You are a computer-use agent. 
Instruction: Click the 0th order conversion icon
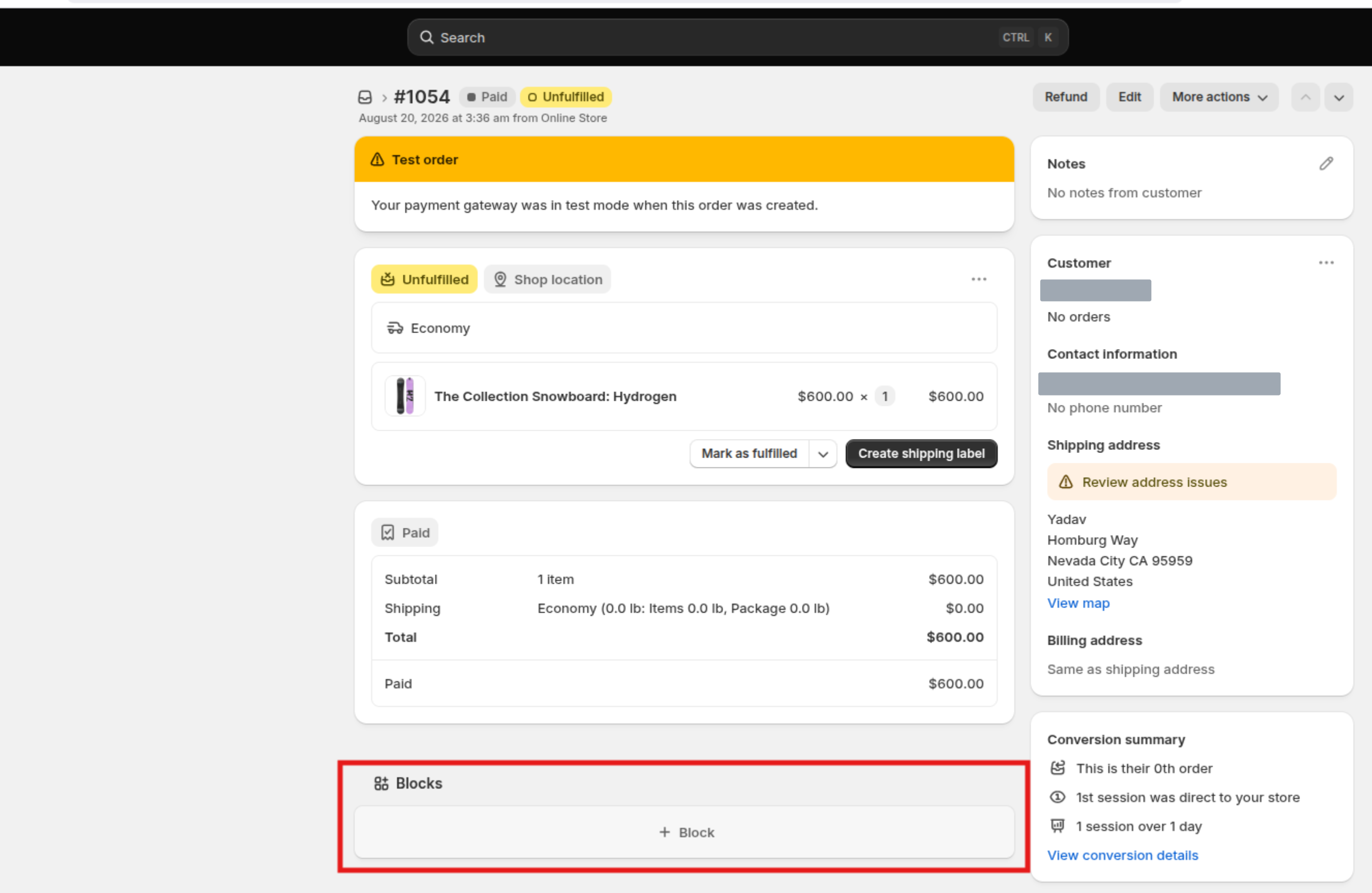tap(1057, 768)
